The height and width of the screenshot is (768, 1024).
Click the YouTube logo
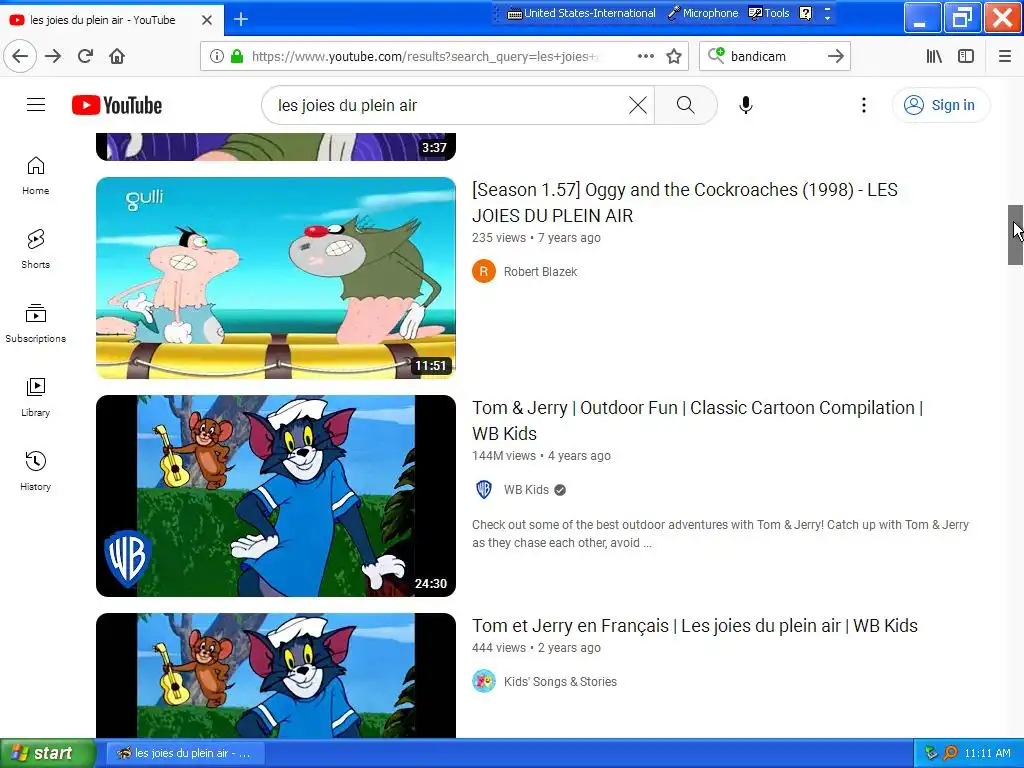click(x=117, y=105)
